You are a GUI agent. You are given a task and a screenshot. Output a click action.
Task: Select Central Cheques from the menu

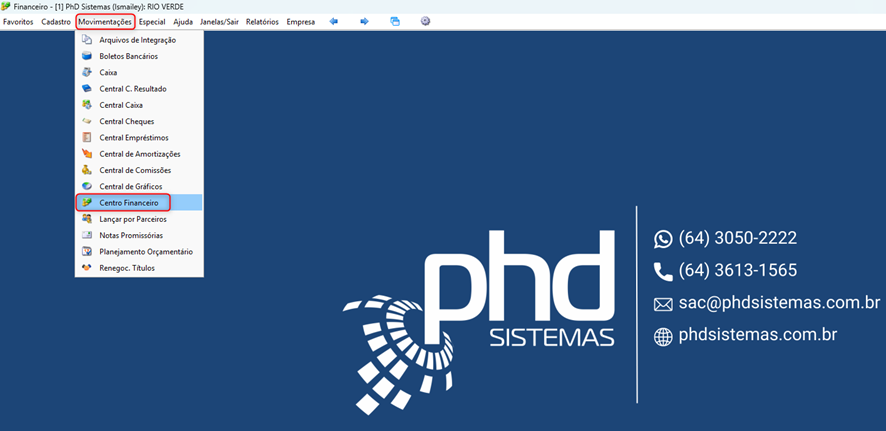pos(126,121)
